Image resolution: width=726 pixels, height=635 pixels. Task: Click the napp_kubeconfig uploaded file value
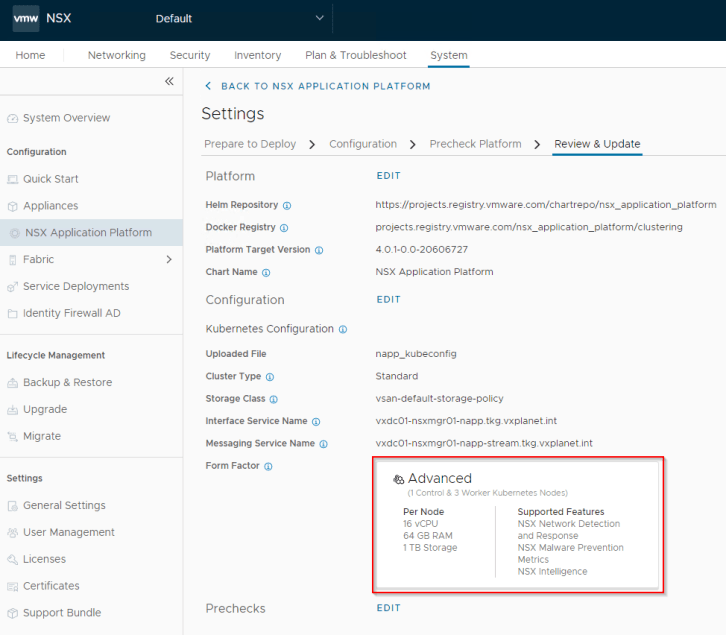click(416, 354)
